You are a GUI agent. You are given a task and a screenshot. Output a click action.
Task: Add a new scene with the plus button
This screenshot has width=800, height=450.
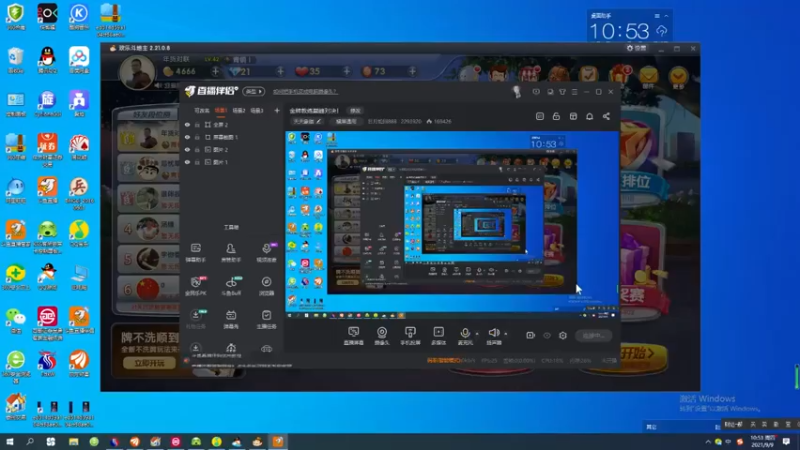(x=277, y=110)
